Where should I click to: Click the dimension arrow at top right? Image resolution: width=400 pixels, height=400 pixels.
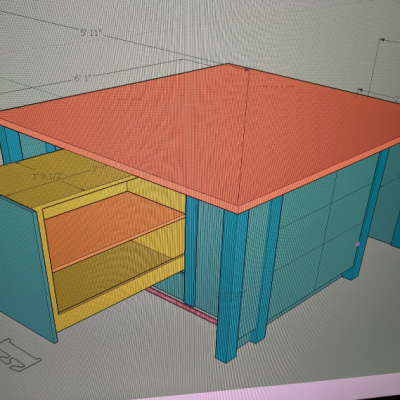[383, 40]
